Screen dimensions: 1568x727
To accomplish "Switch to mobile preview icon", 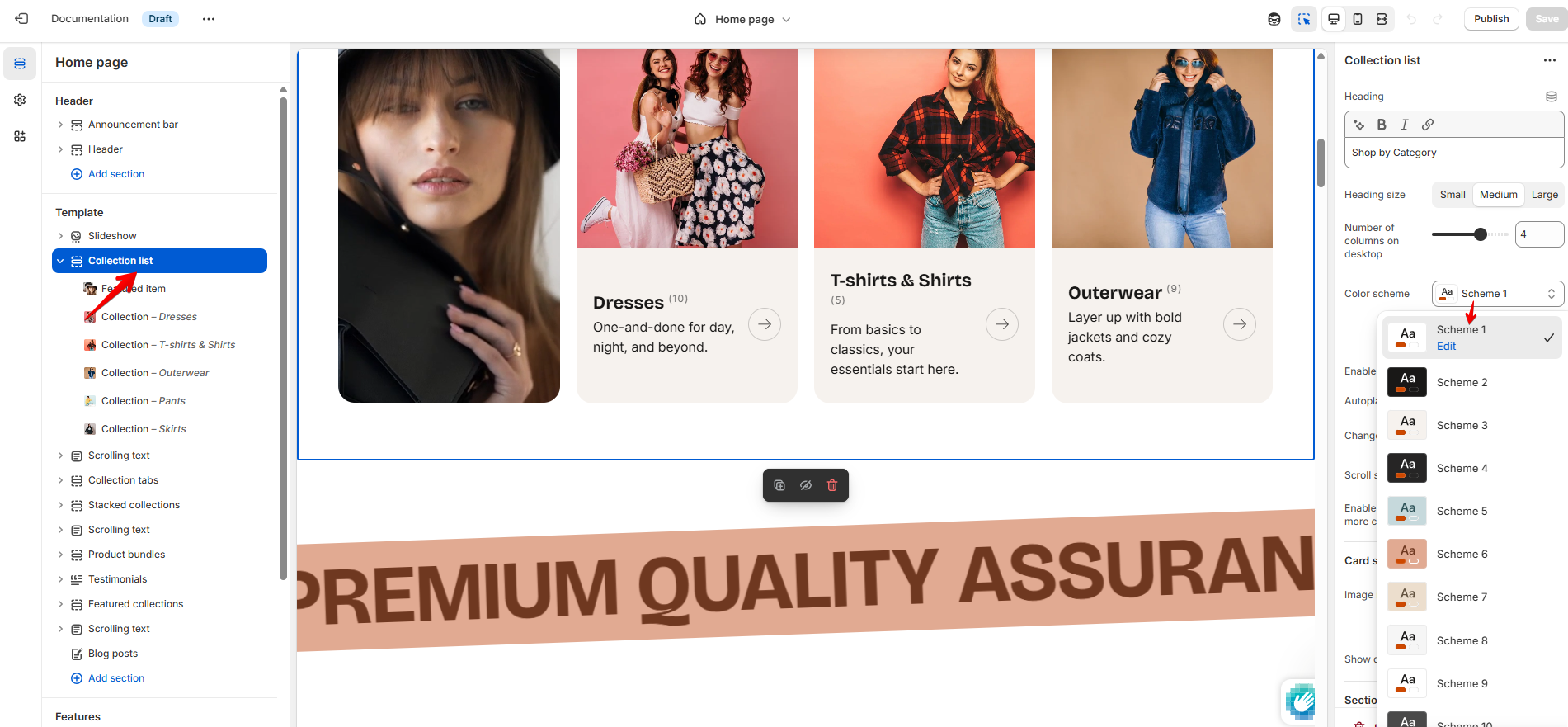I will point(1358,19).
